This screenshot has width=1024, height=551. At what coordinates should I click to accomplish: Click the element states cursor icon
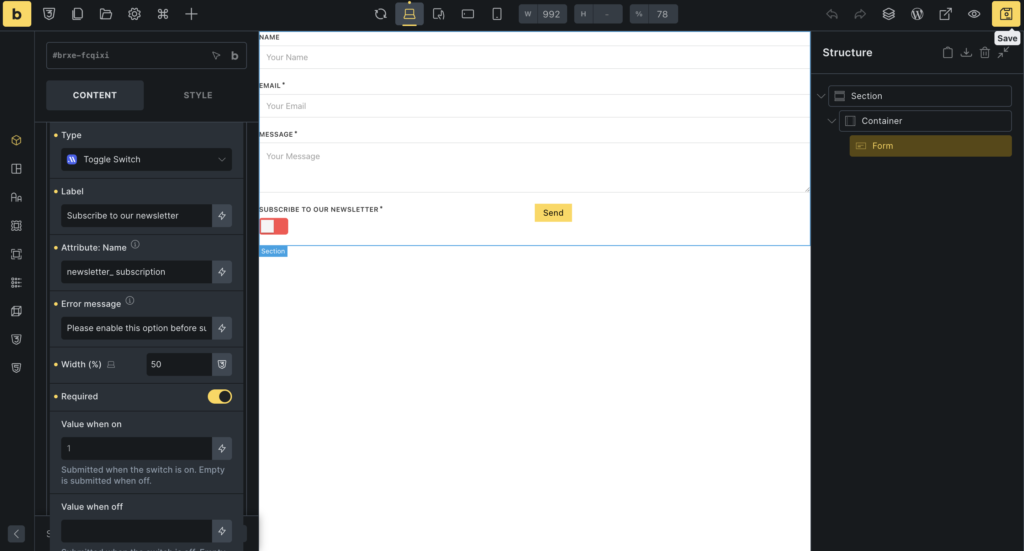216,55
